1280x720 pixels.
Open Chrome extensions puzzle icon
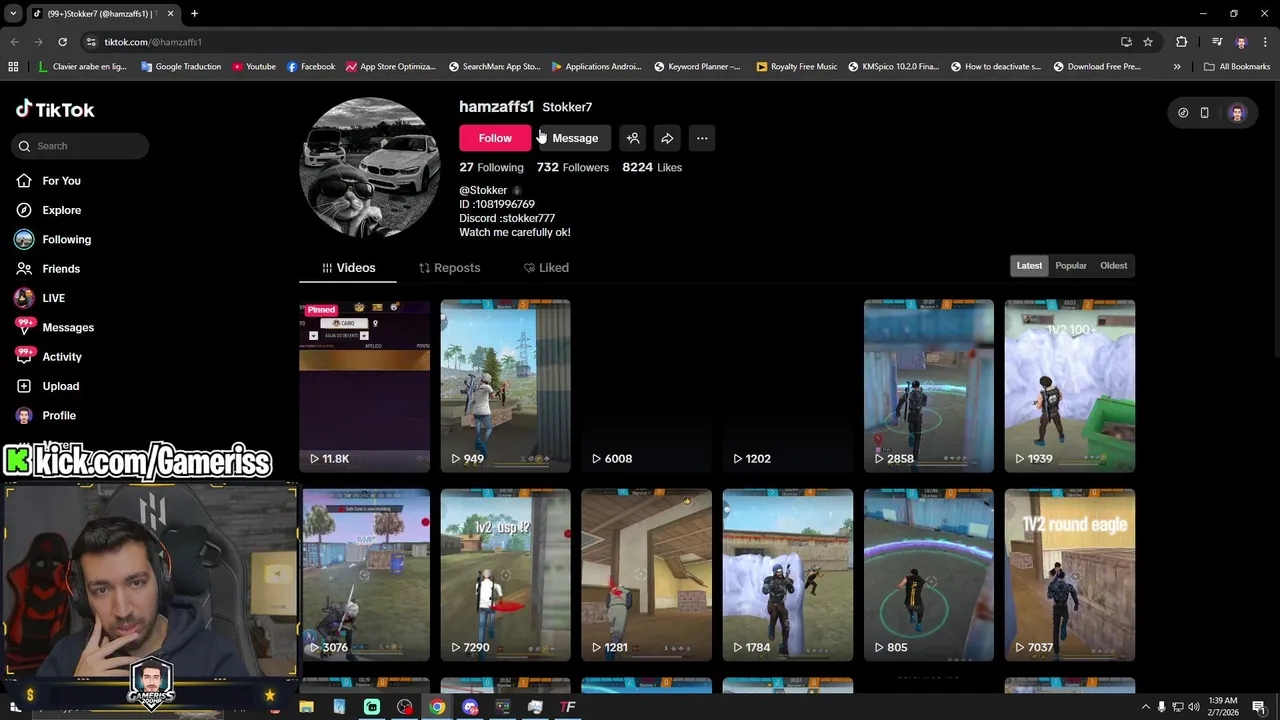(1182, 42)
